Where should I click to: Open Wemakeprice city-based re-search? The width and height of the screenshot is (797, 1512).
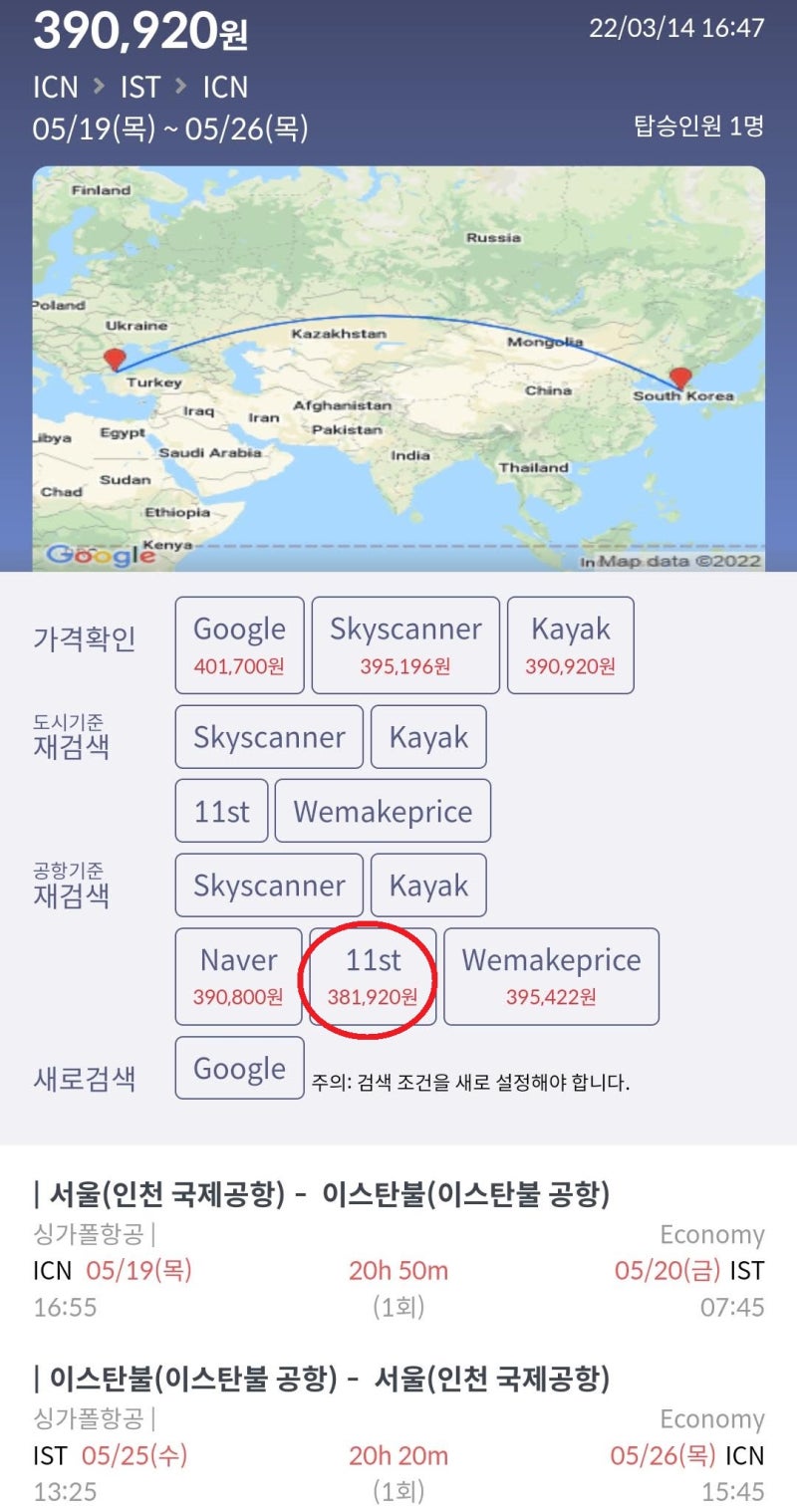click(x=383, y=811)
